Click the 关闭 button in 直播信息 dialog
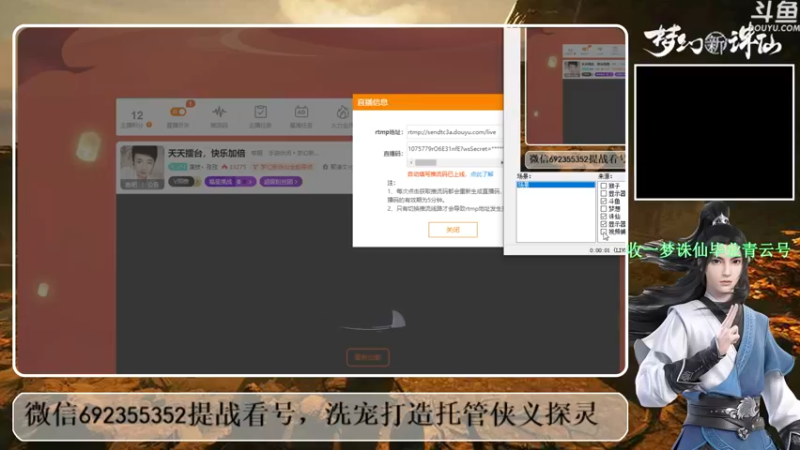Image resolution: width=800 pixels, height=450 pixels. (x=453, y=230)
